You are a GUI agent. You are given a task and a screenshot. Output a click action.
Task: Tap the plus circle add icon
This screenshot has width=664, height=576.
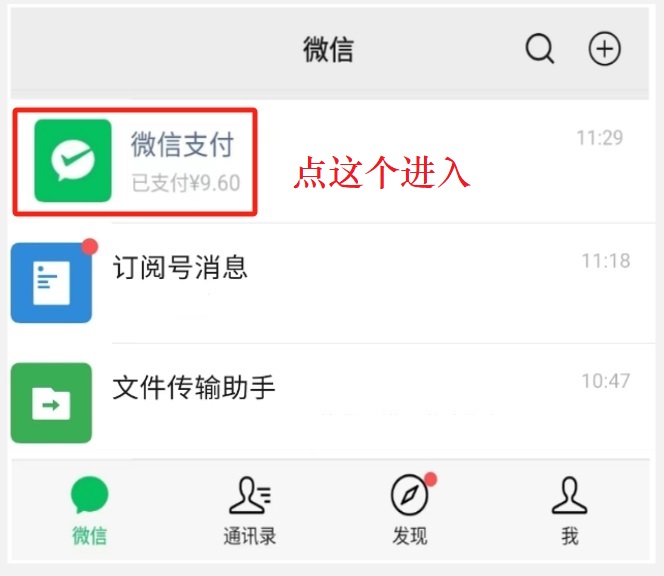pos(605,48)
